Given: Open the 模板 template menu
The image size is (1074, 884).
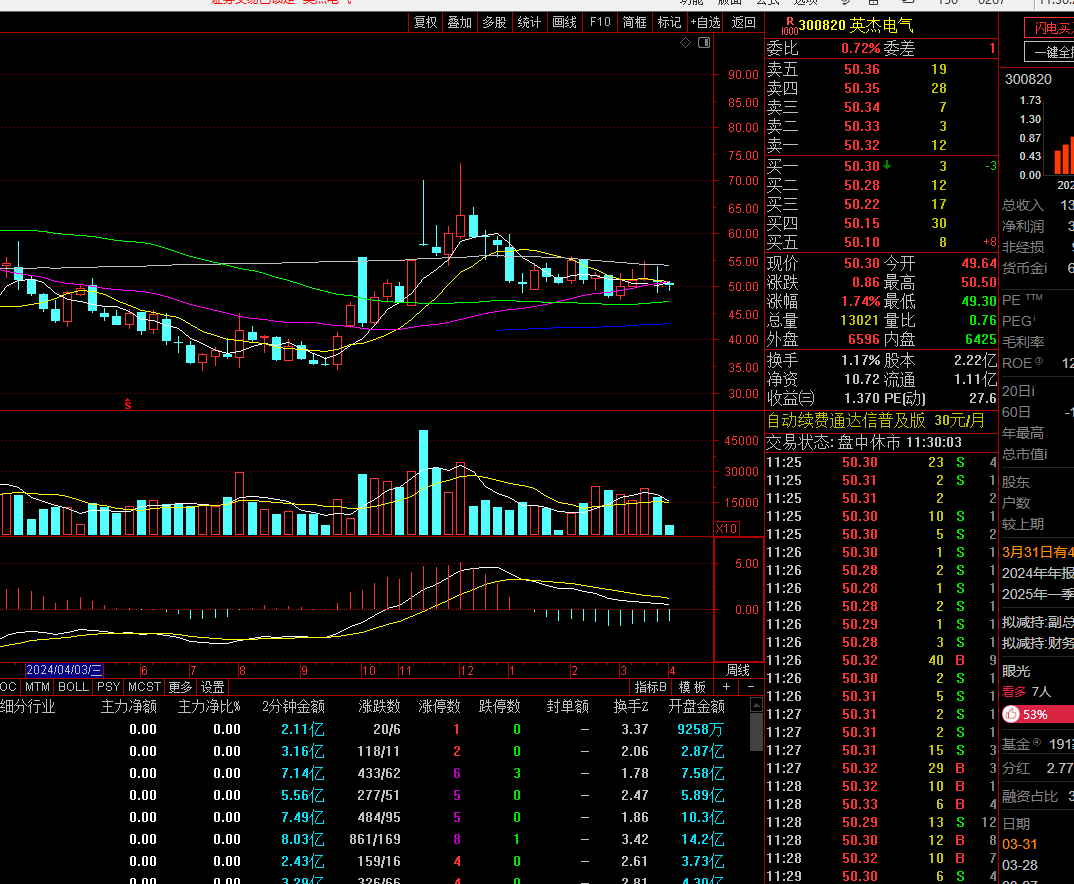Looking at the screenshot, I should click(692, 687).
